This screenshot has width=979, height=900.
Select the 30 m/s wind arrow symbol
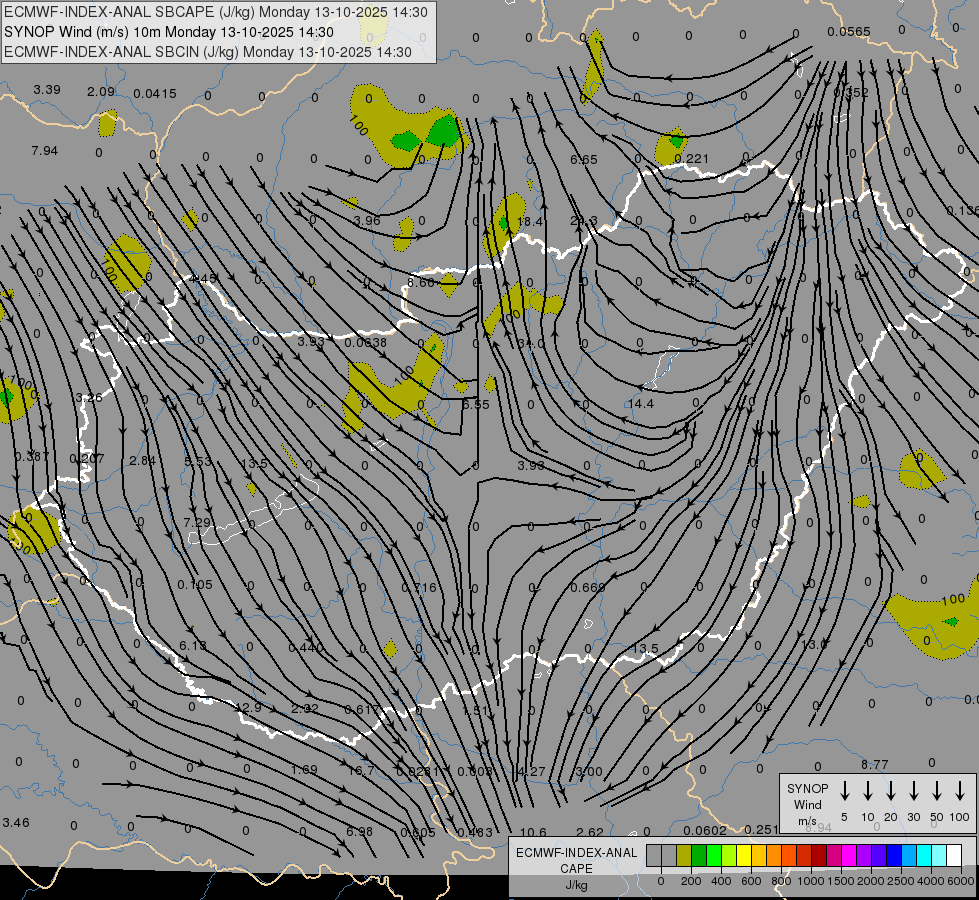pyautogui.click(x=913, y=791)
